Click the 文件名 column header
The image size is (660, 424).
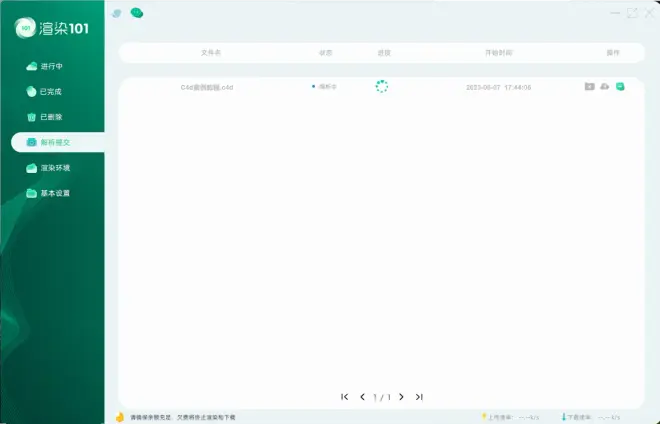coord(211,53)
